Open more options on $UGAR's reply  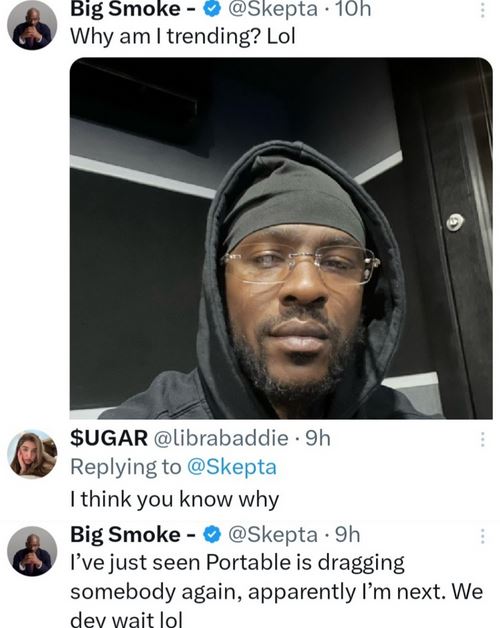[483, 439]
